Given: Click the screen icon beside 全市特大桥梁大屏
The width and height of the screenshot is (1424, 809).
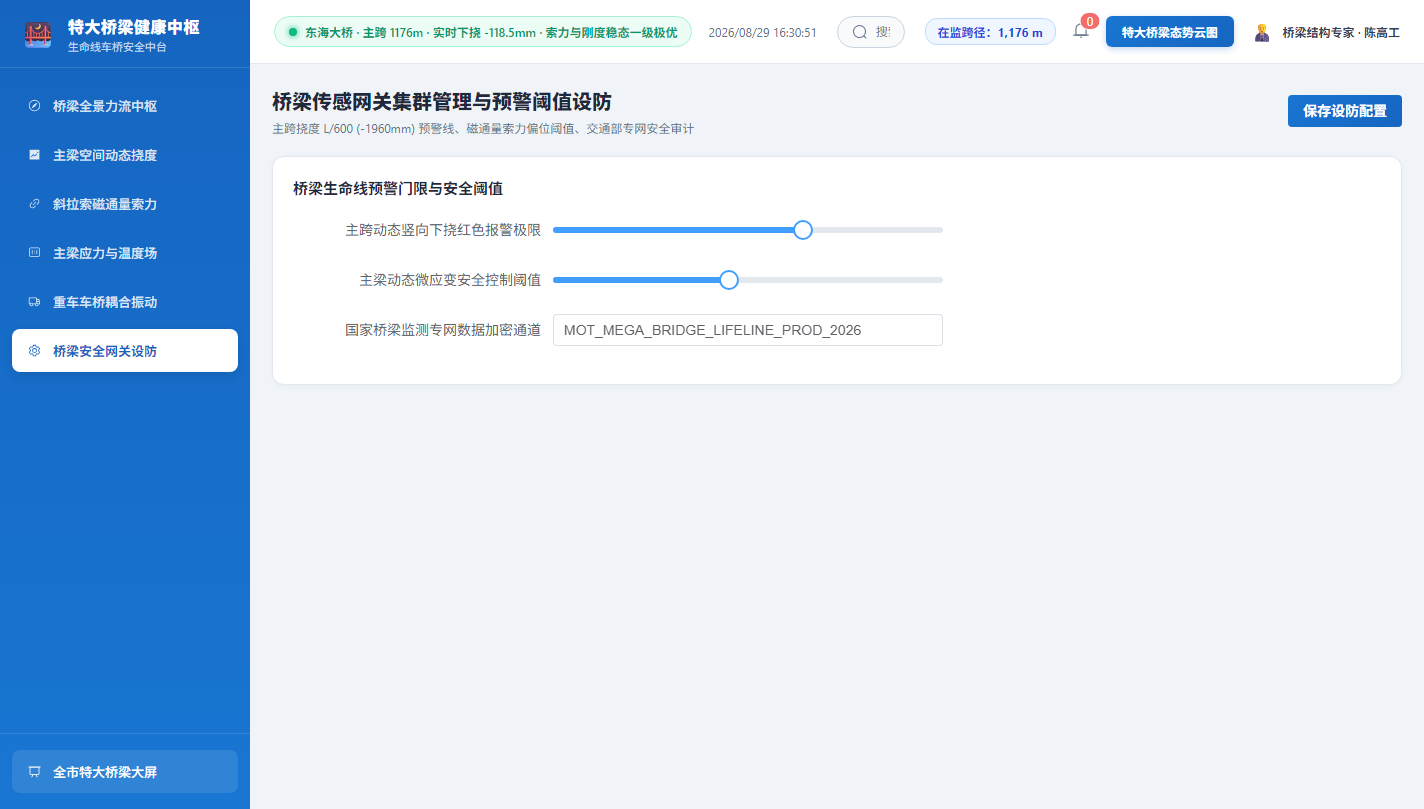Looking at the screenshot, I should point(34,772).
